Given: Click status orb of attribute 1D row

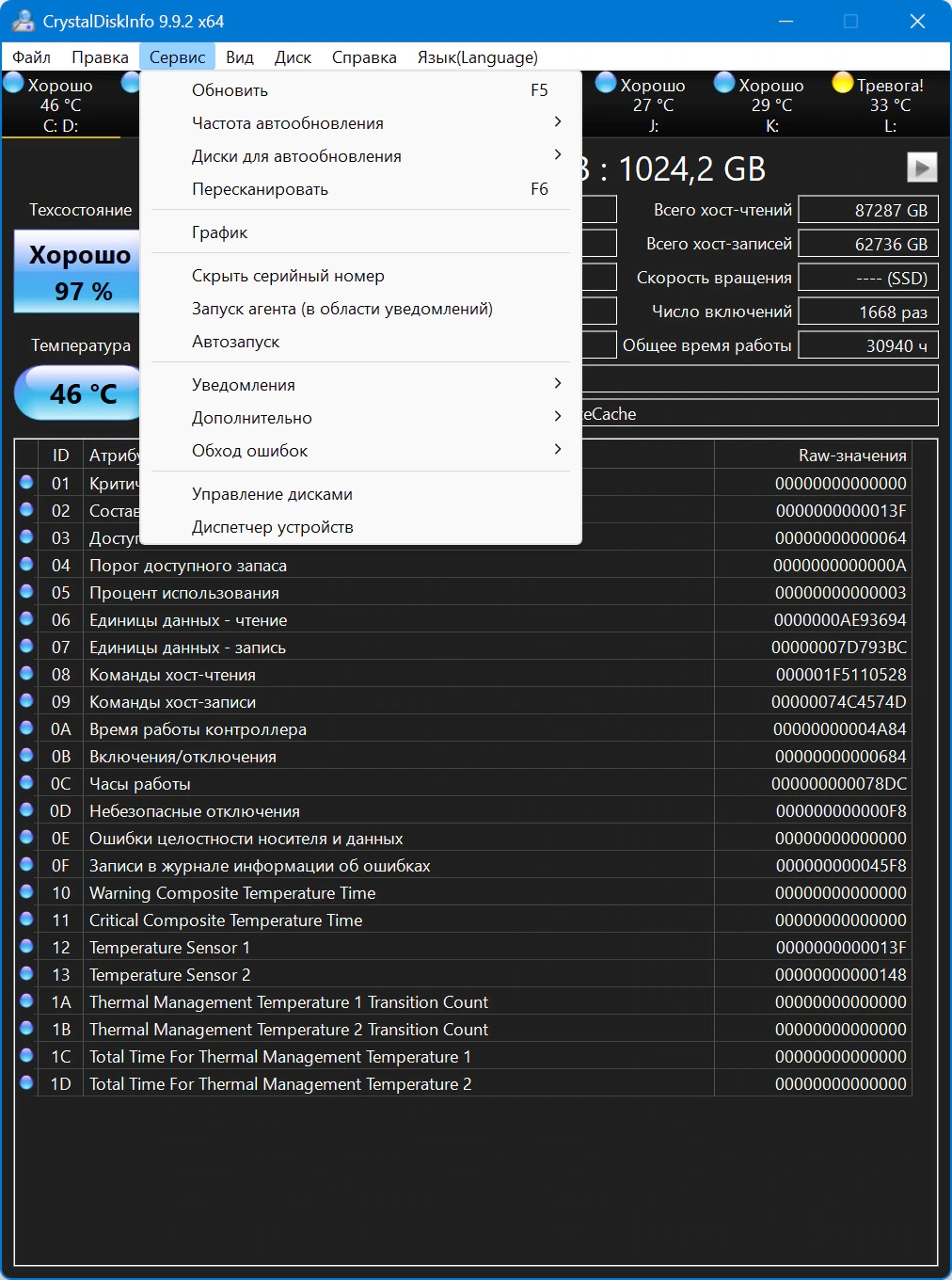Looking at the screenshot, I should 27,1082.
